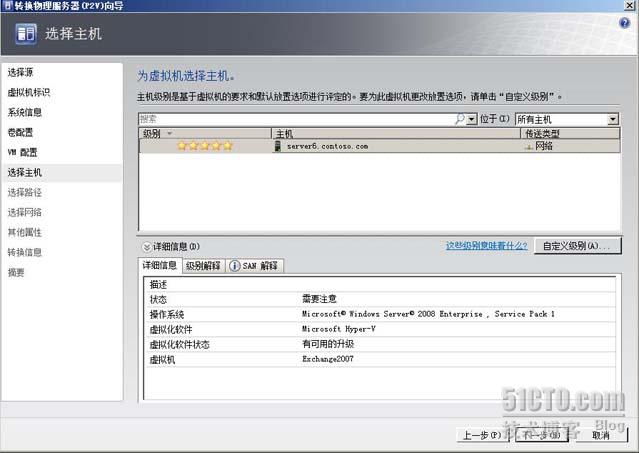Go to the VM 配置 step
639x453 pixels.
pyautogui.click(x=22, y=152)
